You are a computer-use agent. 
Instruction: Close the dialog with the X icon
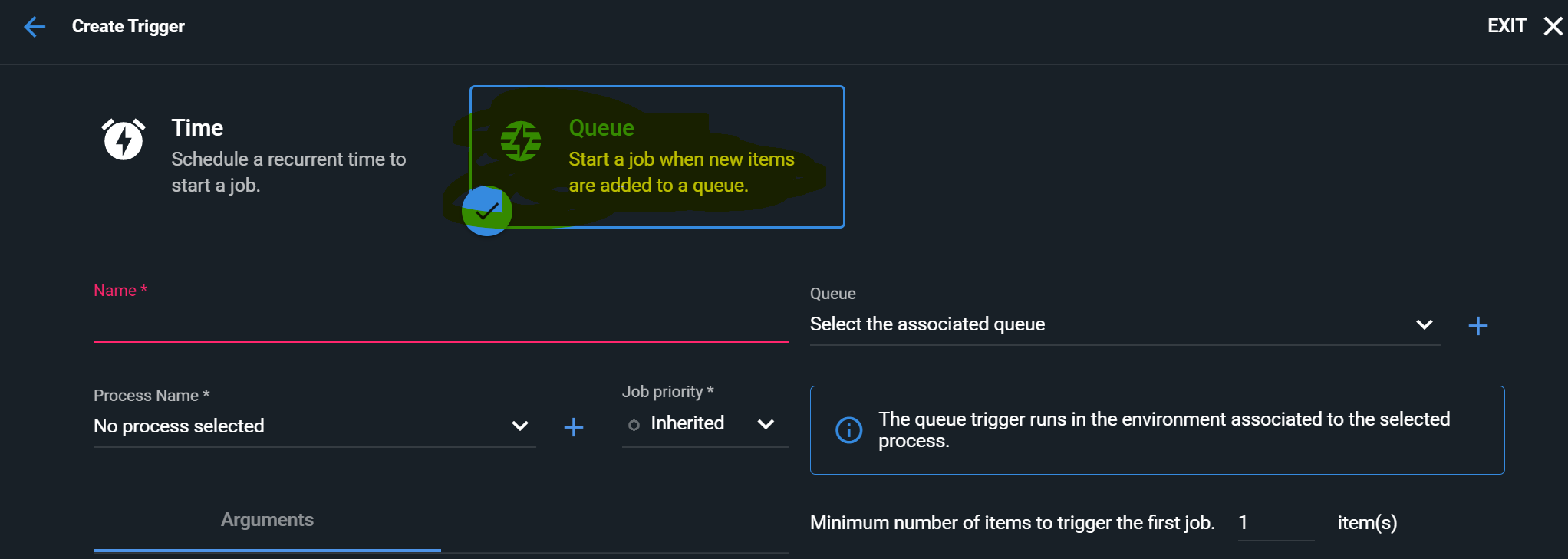tap(1552, 25)
